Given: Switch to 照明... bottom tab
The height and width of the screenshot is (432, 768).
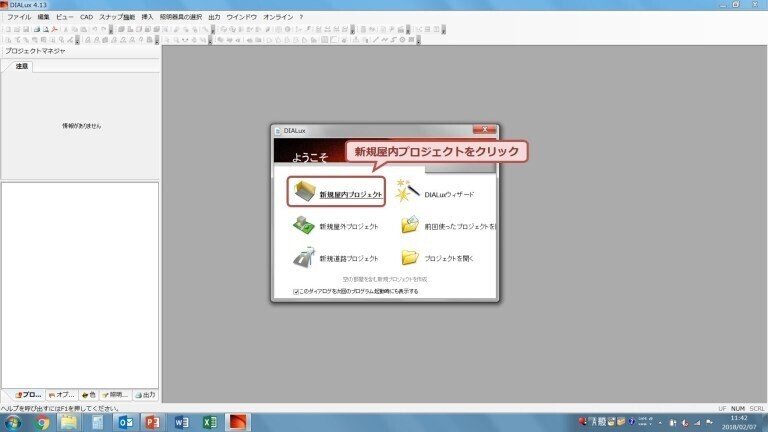Looking at the screenshot, I should (x=115, y=395).
